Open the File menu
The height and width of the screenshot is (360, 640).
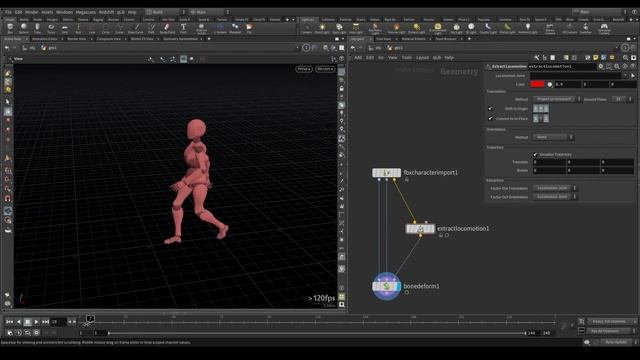coord(8,12)
